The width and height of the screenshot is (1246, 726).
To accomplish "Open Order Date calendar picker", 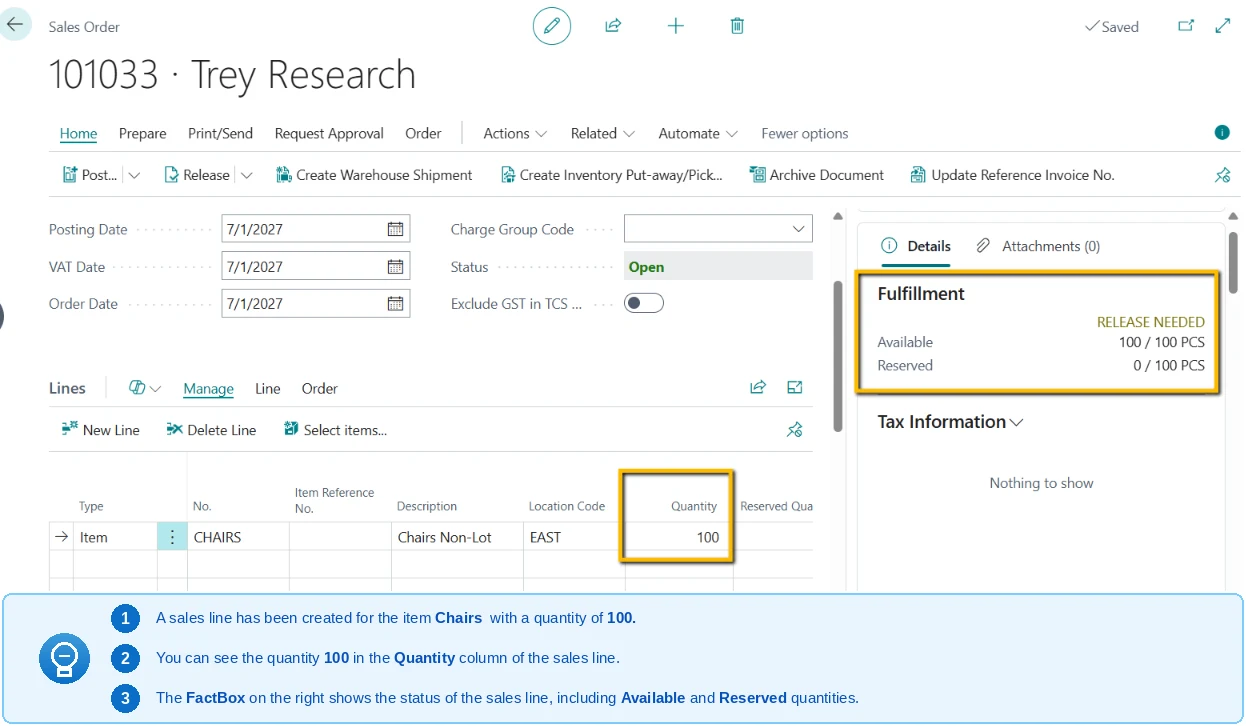I will pos(396,304).
